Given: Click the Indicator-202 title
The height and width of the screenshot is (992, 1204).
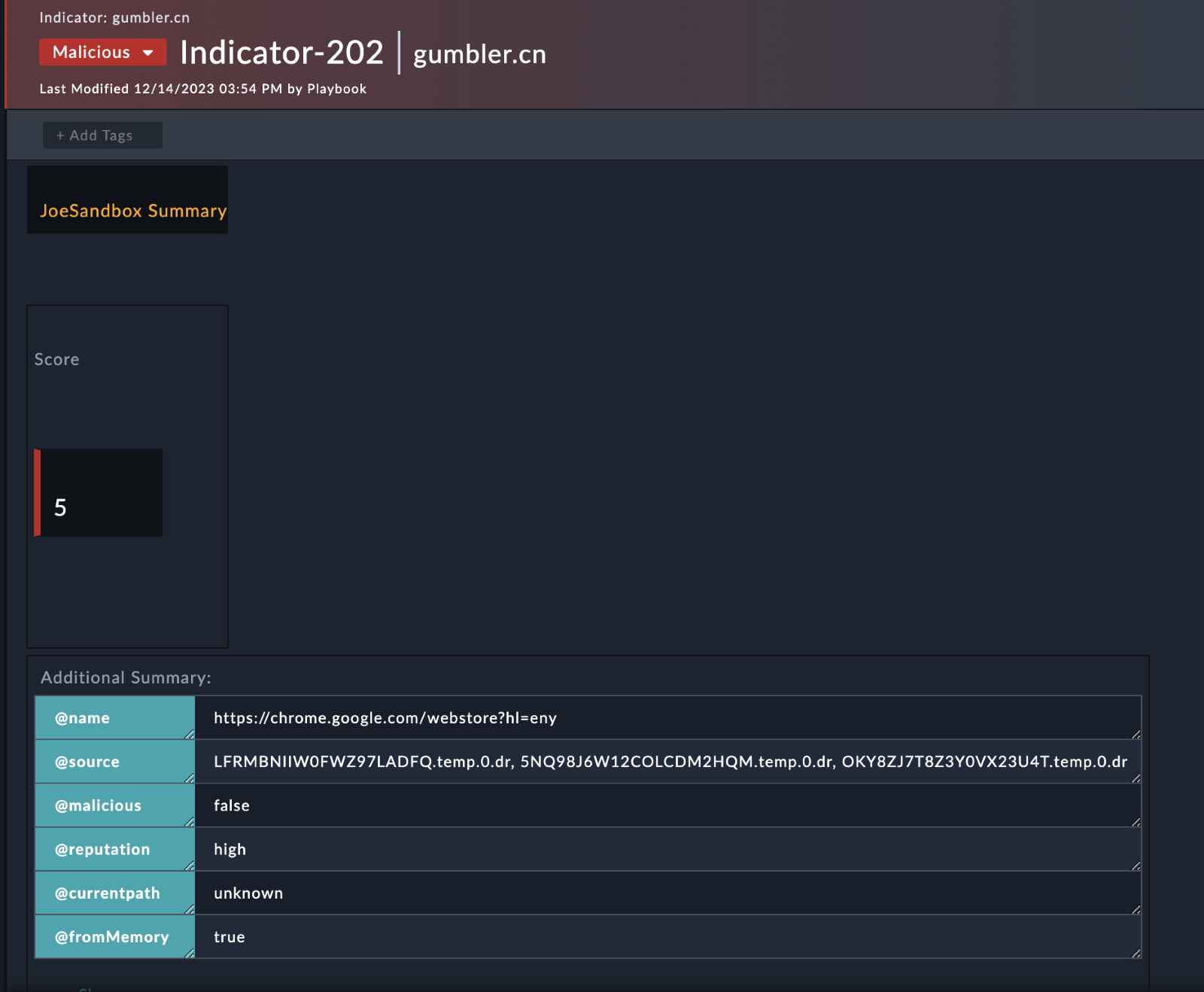Looking at the screenshot, I should point(281,53).
